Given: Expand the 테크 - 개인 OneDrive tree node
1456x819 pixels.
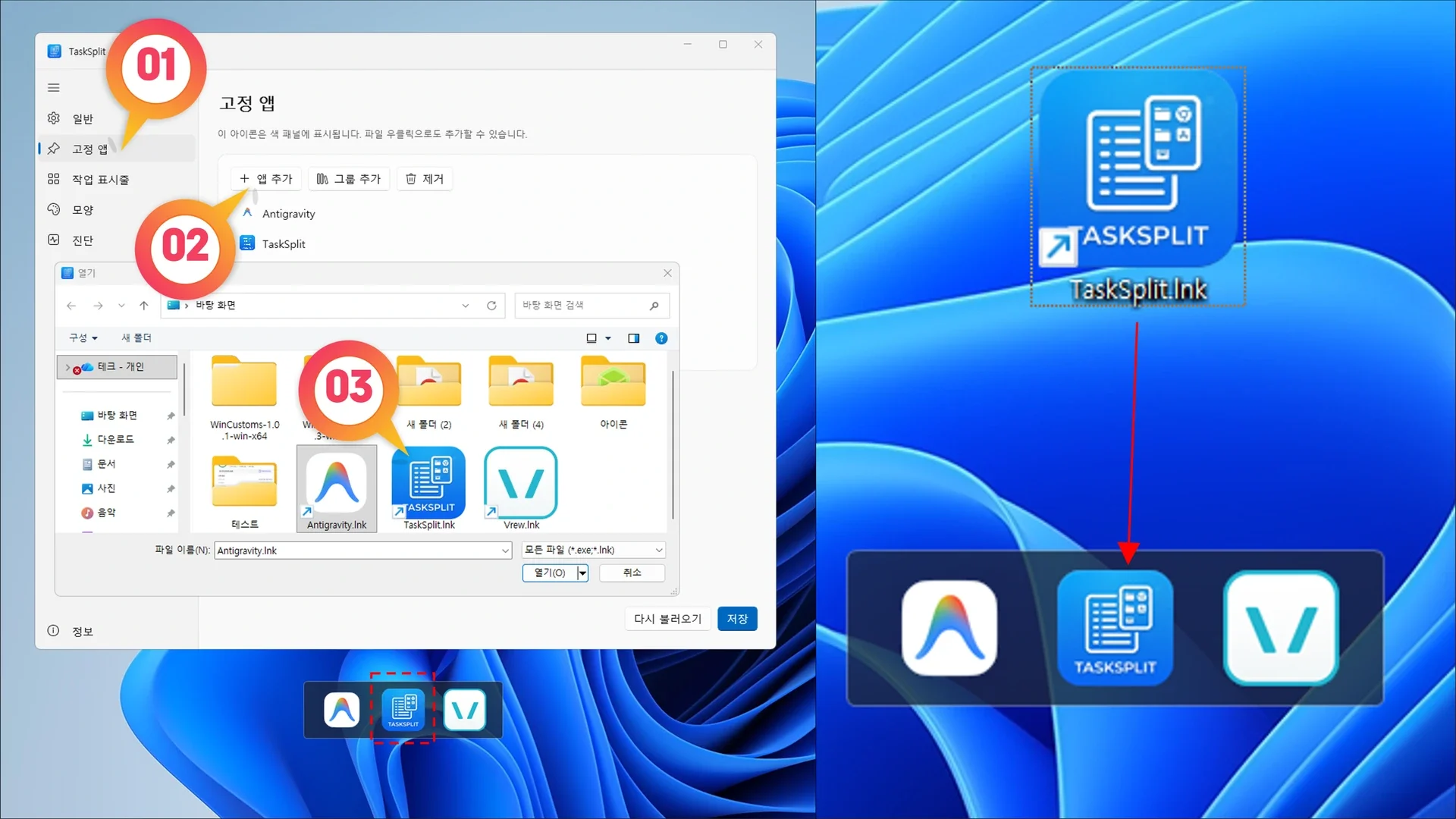Looking at the screenshot, I should (x=67, y=367).
